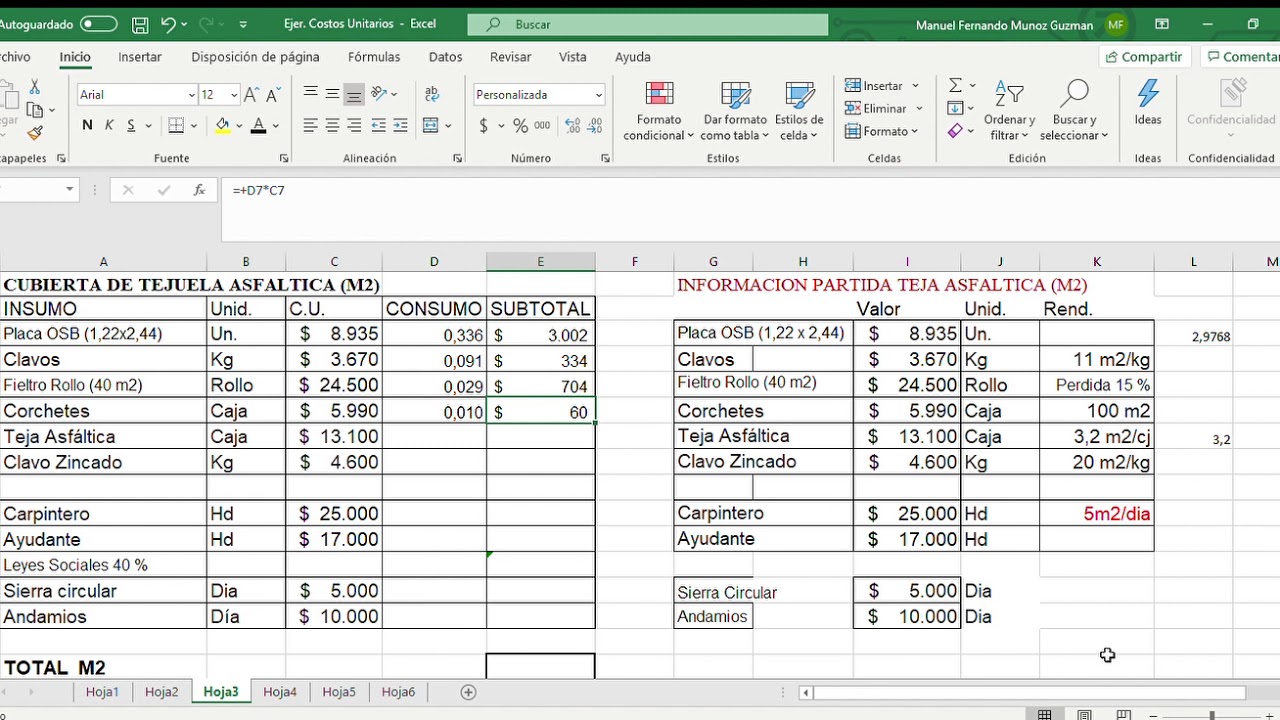
Task: Expand the Buscar y seleccionar menu
Action: click(x=1074, y=111)
